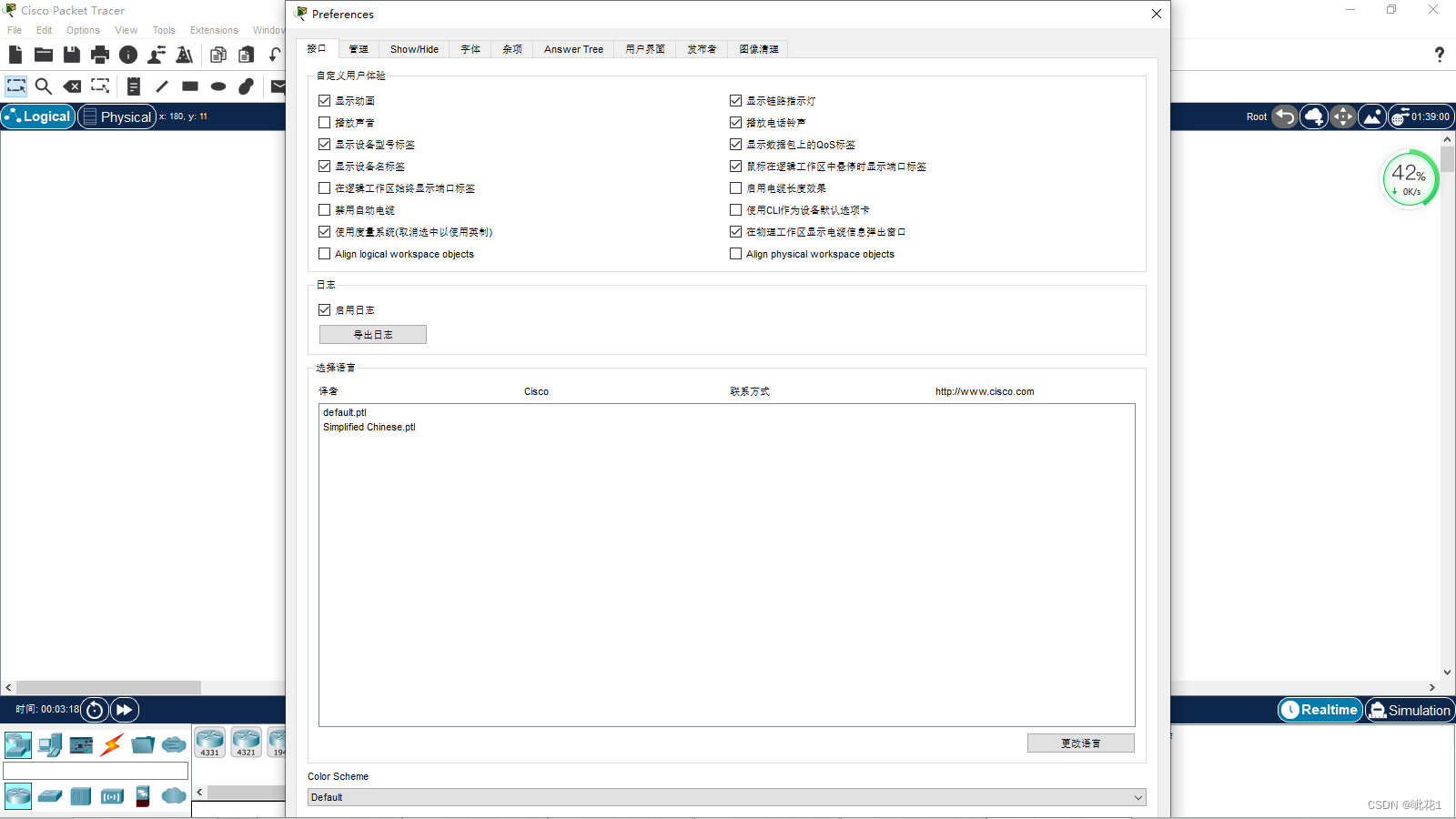Pick the Draw Ellipse tool
Screen dimensions: 1456x819
point(218,86)
